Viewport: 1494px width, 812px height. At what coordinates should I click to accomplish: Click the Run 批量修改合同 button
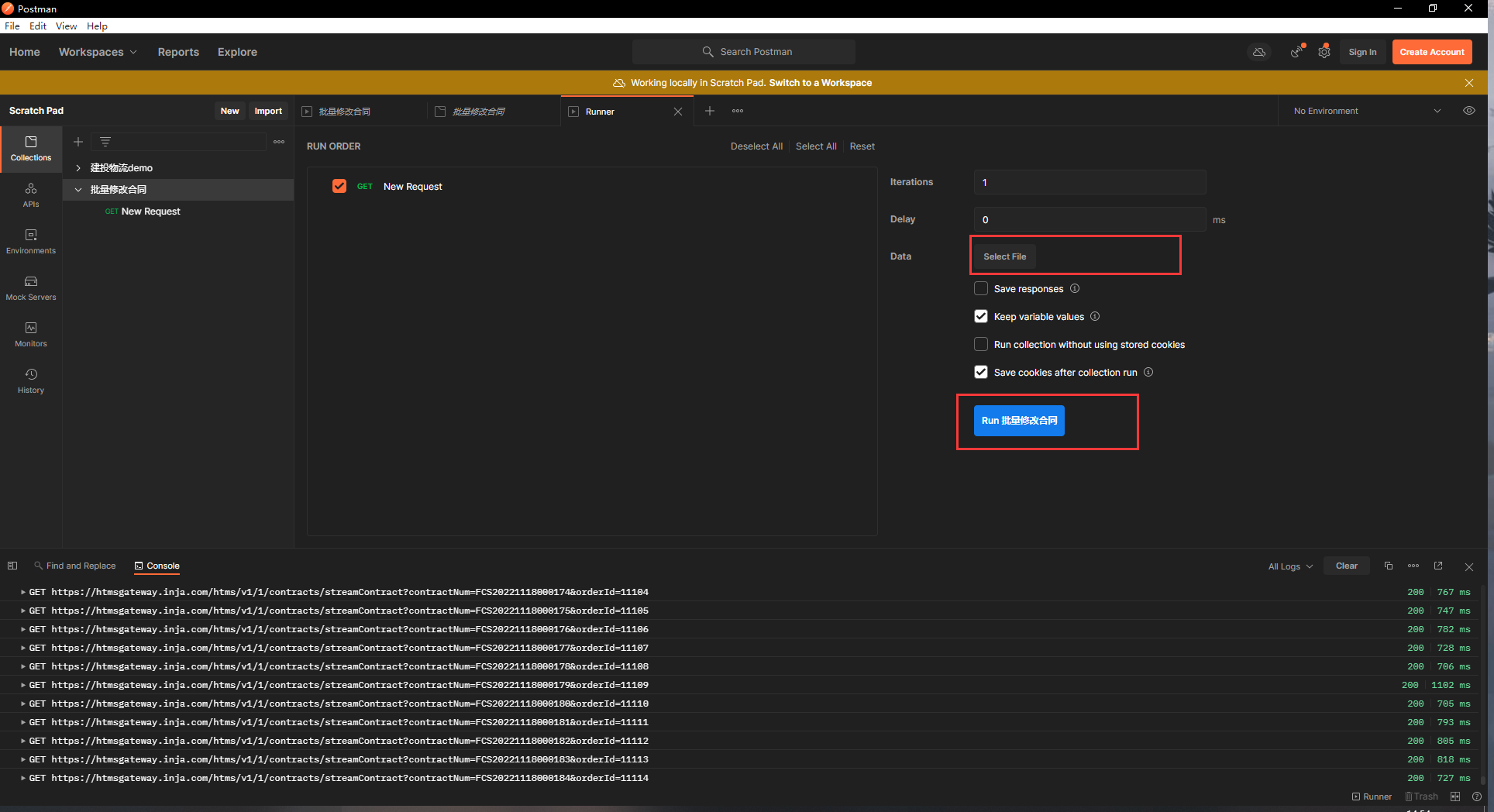(x=1019, y=421)
